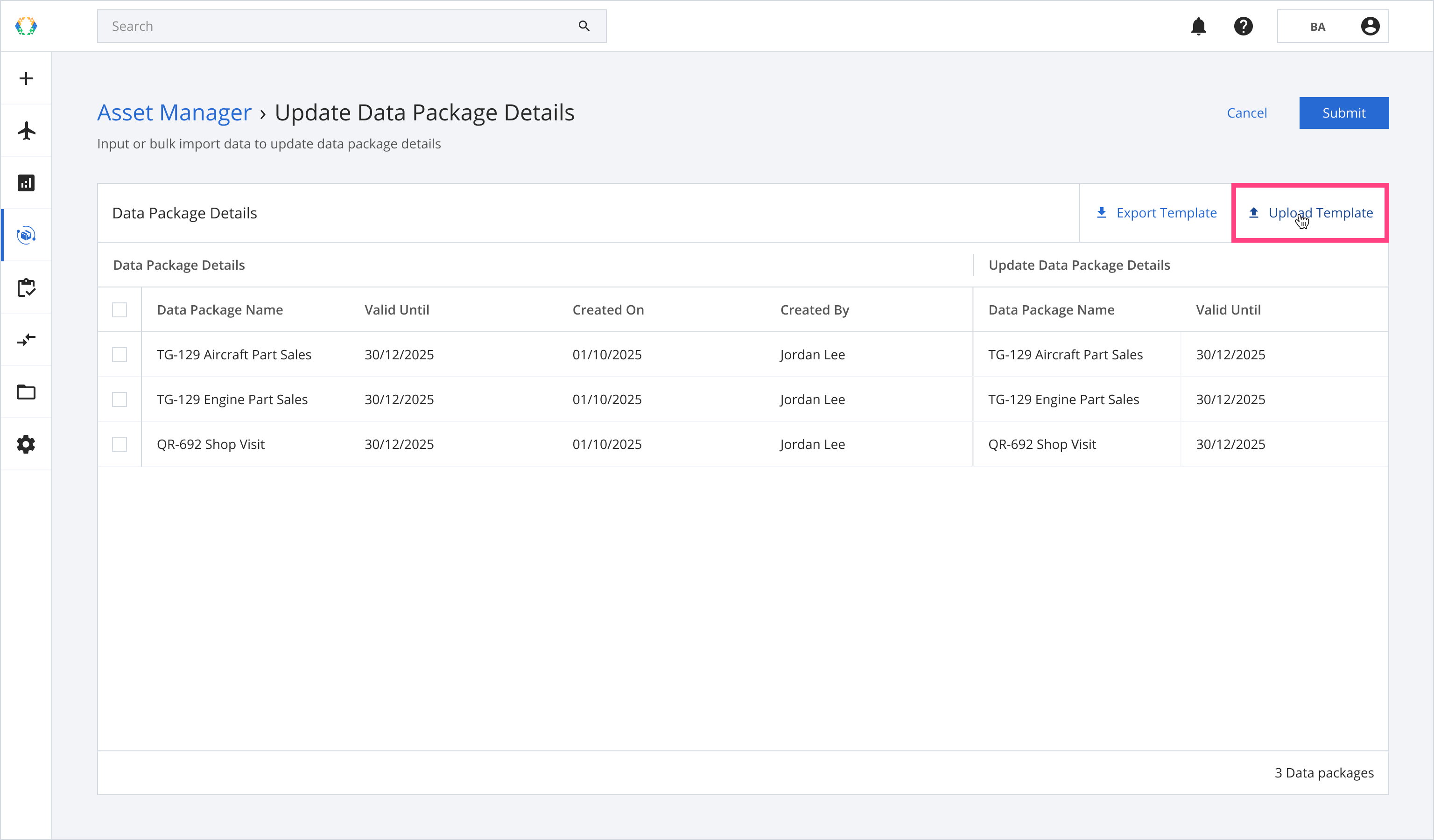This screenshot has width=1434, height=840.
Task: Click the notifications bell icon
Action: 1198,26
